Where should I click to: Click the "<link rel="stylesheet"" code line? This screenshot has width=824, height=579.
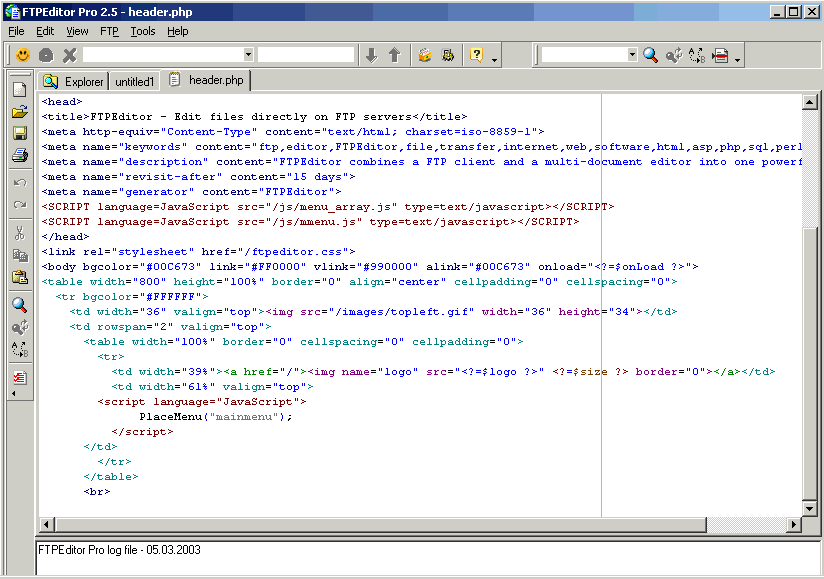coord(199,252)
